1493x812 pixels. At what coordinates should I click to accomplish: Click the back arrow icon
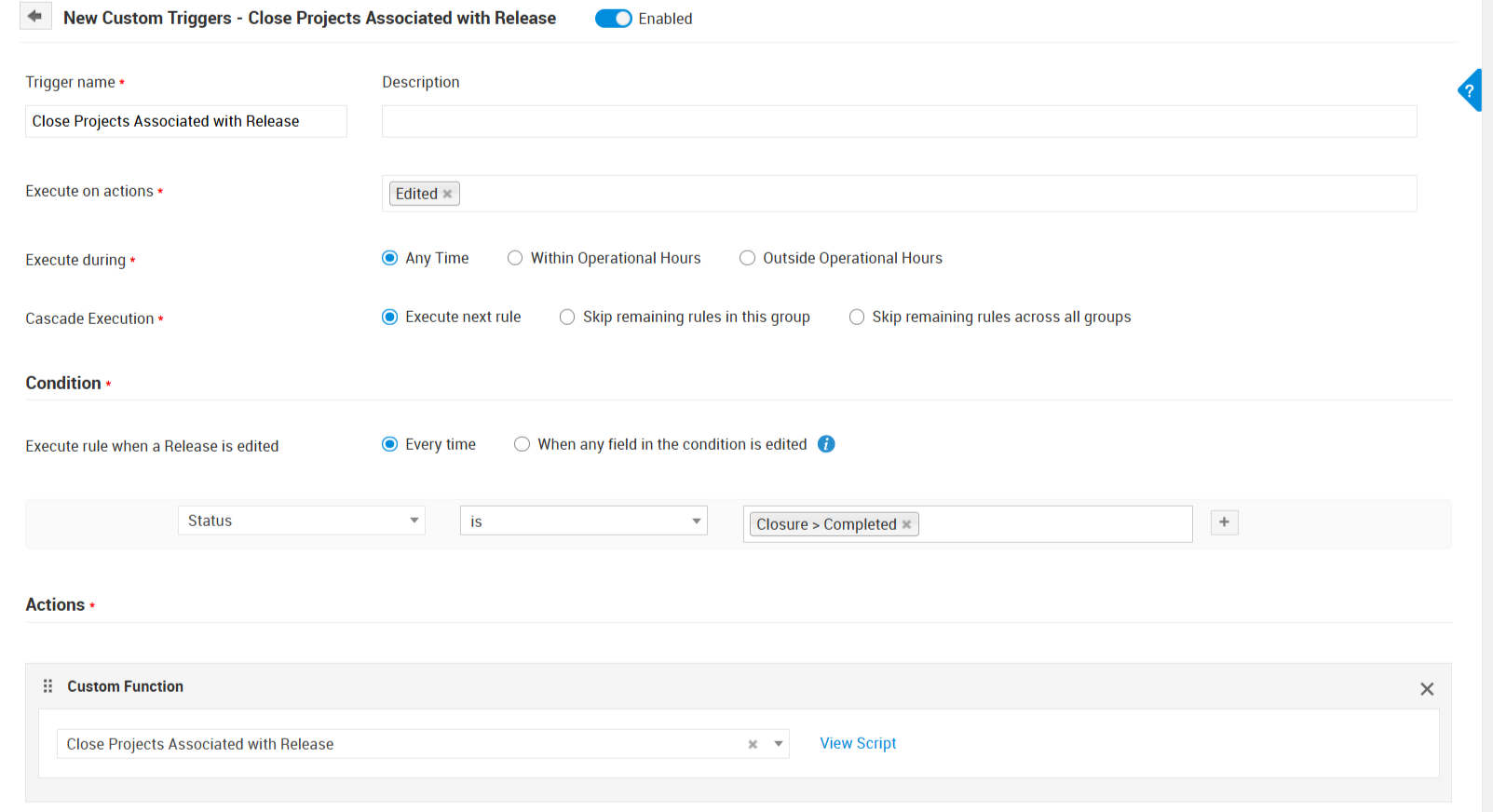pos(35,17)
